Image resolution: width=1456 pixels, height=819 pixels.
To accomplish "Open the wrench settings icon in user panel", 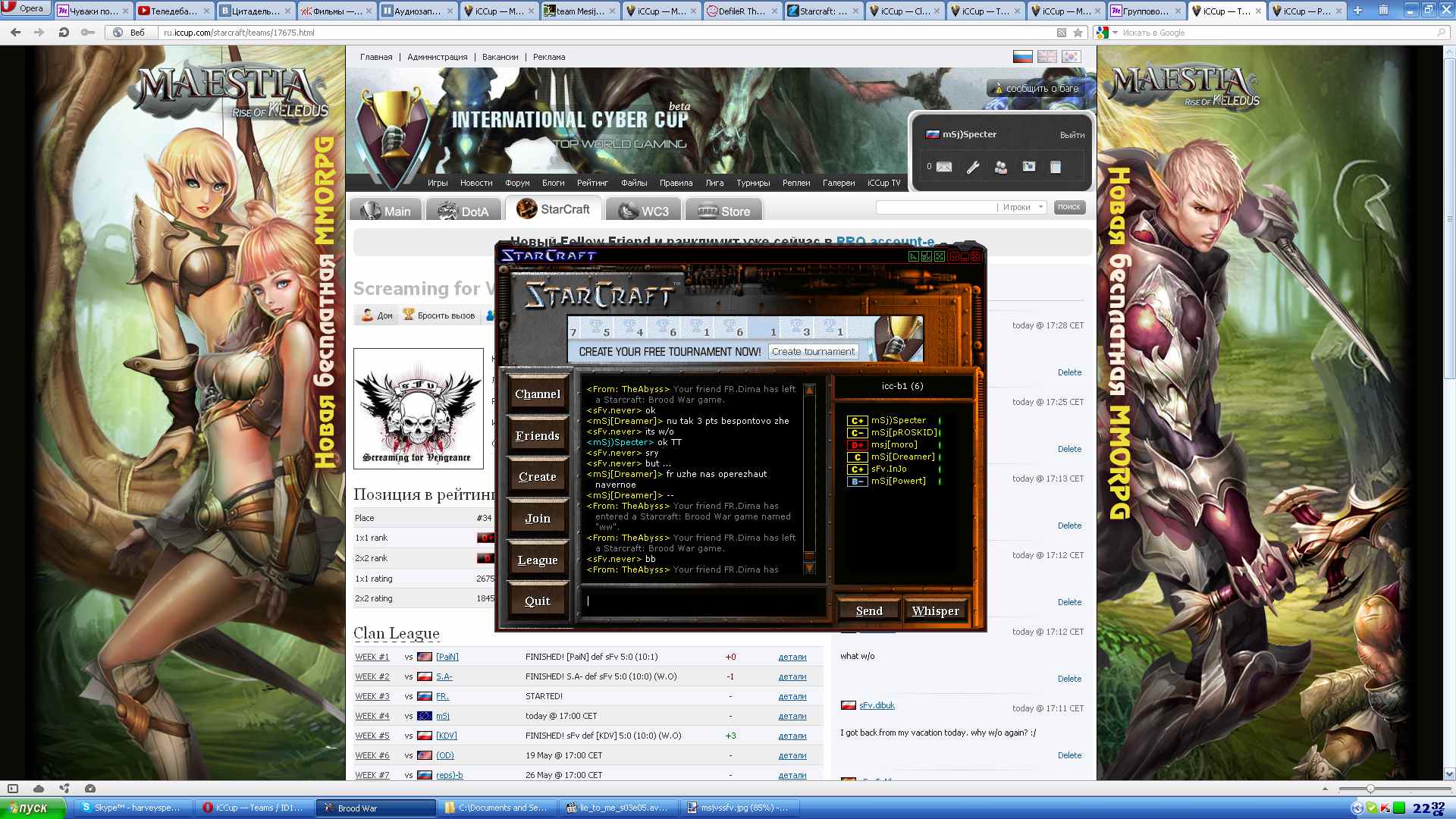I will [x=973, y=167].
